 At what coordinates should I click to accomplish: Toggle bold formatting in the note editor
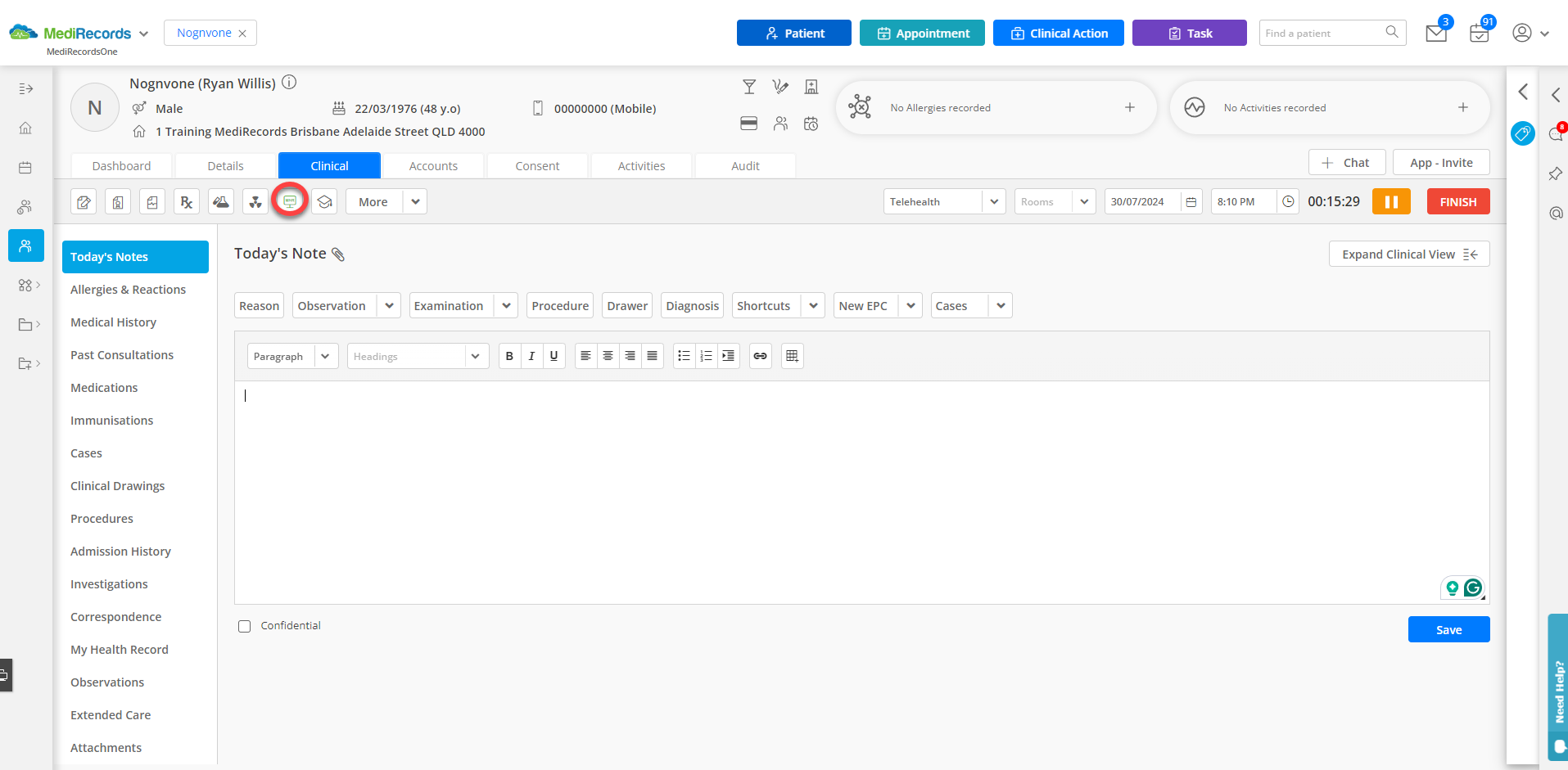(508, 356)
